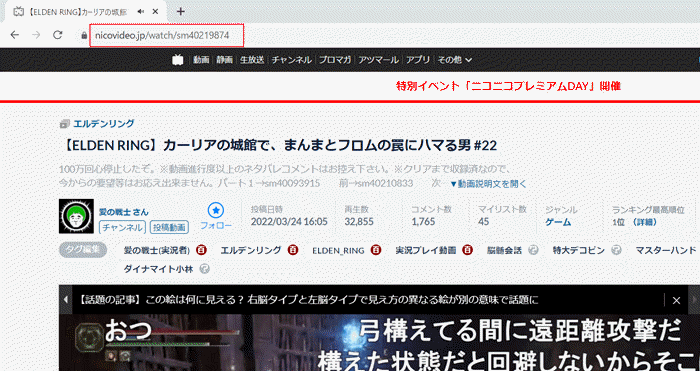Click the address bar URL field
The height and width of the screenshot is (371, 700).
[167, 35]
